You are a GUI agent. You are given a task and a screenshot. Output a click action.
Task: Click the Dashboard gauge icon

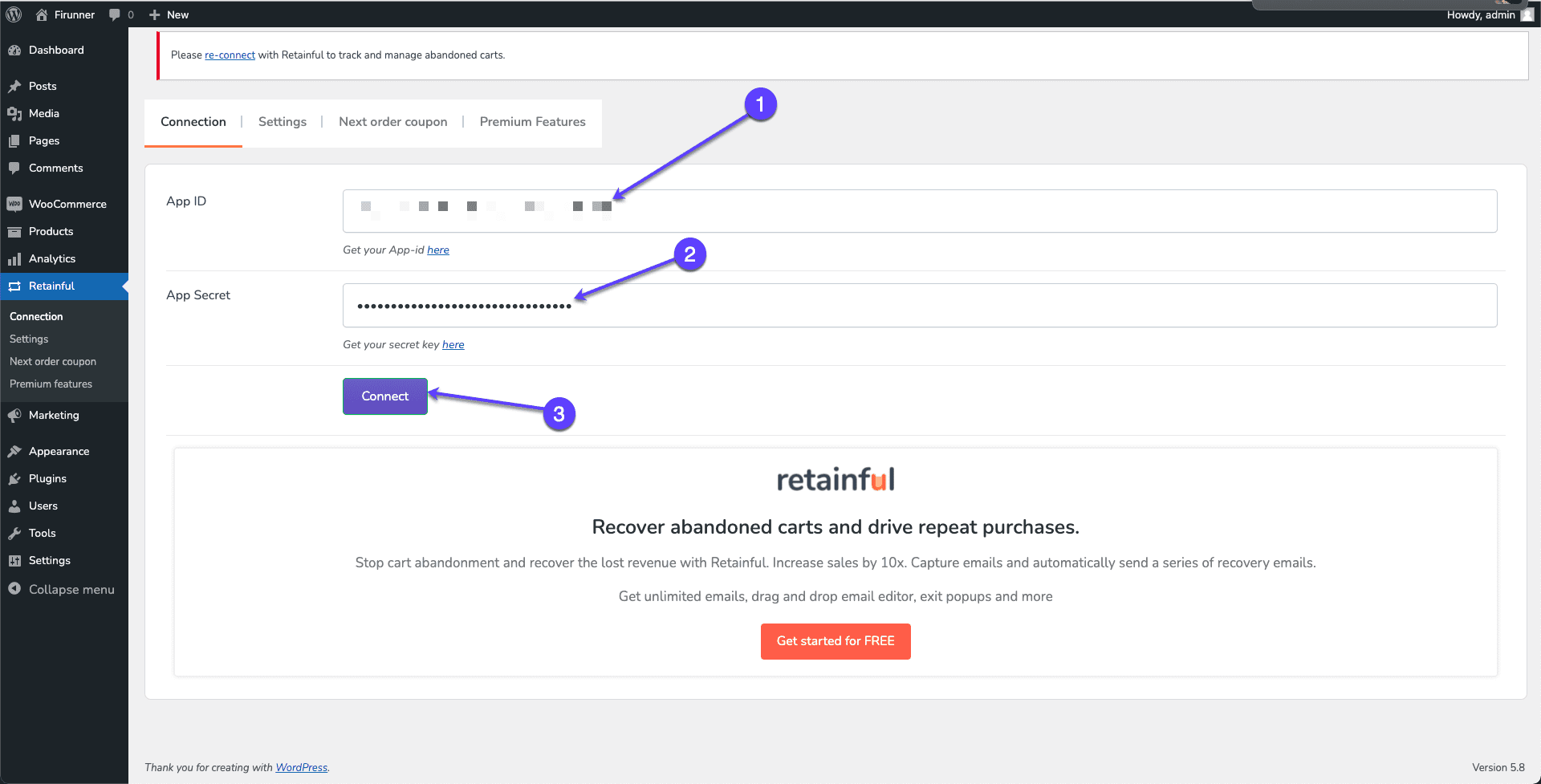pos(14,50)
